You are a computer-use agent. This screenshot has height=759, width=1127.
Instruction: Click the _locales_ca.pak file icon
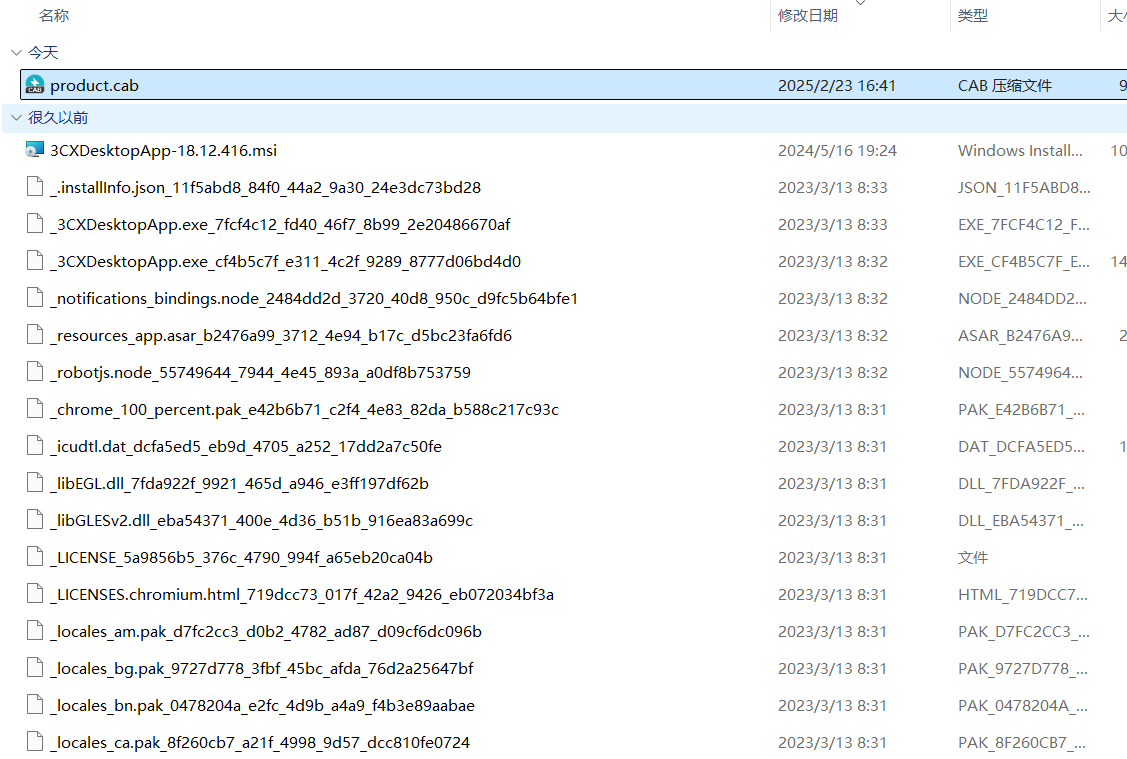point(34,742)
